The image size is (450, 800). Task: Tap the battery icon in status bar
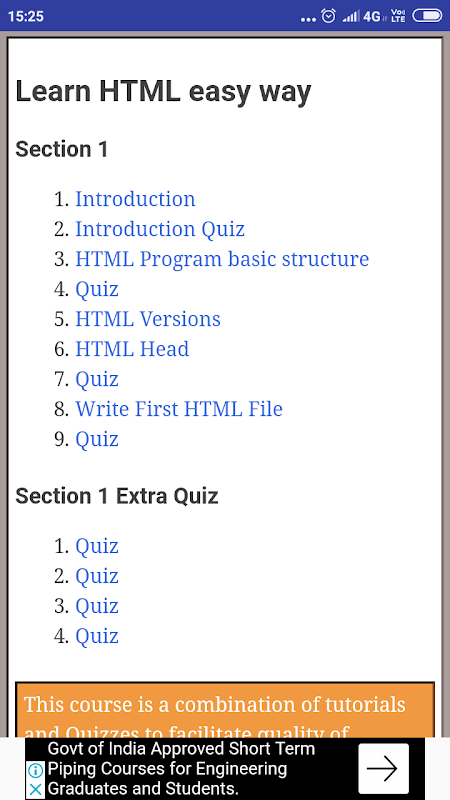point(427,16)
